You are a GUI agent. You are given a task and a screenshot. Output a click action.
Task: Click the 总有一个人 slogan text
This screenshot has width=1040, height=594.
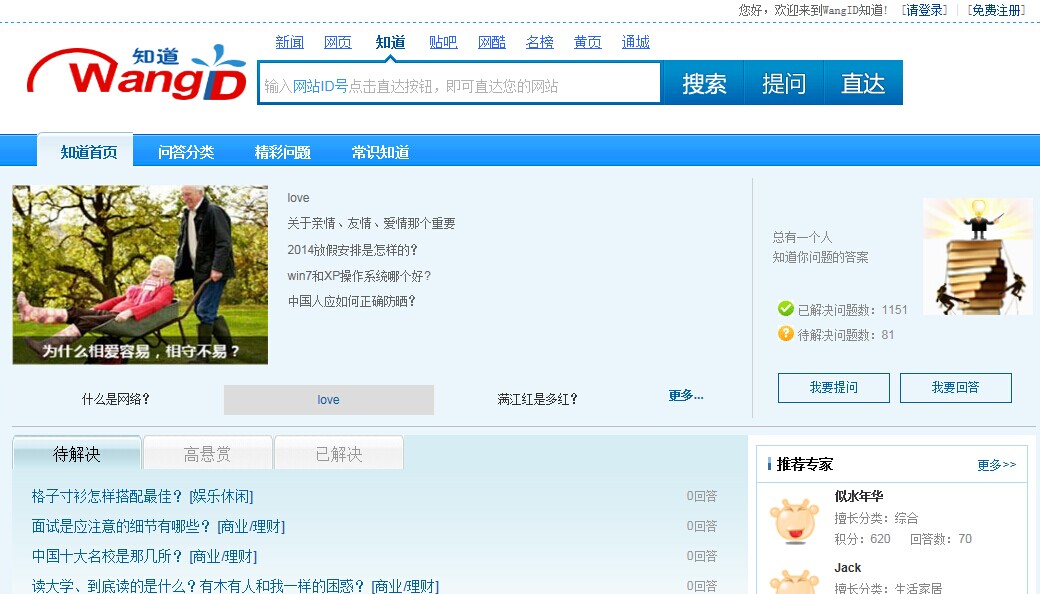click(802, 237)
